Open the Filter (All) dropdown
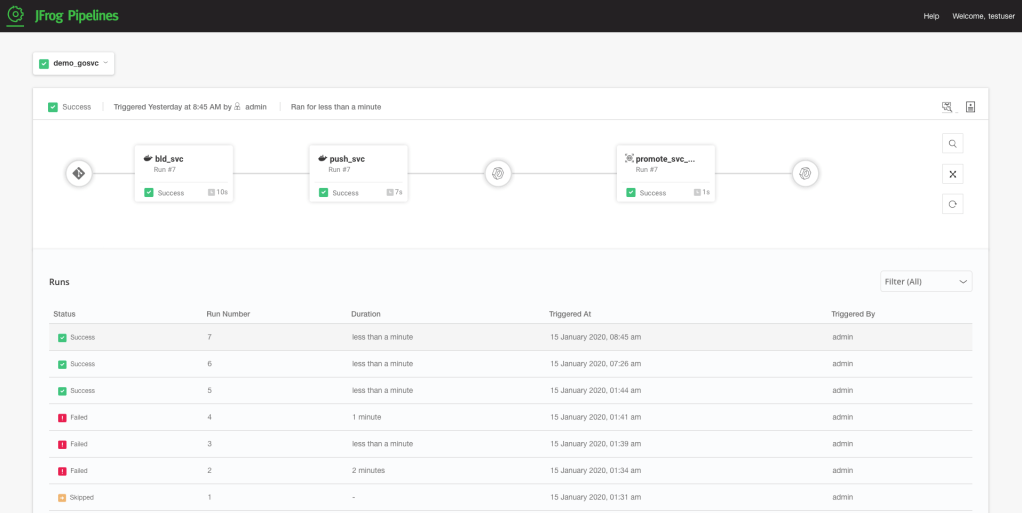The width and height of the screenshot is (1022, 513). tap(926, 282)
